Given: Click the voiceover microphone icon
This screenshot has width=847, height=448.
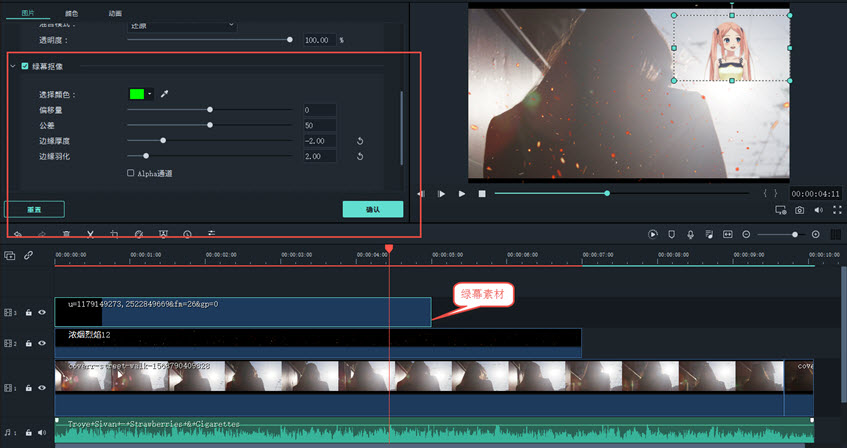Looking at the screenshot, I should click(x=690, y=234).
